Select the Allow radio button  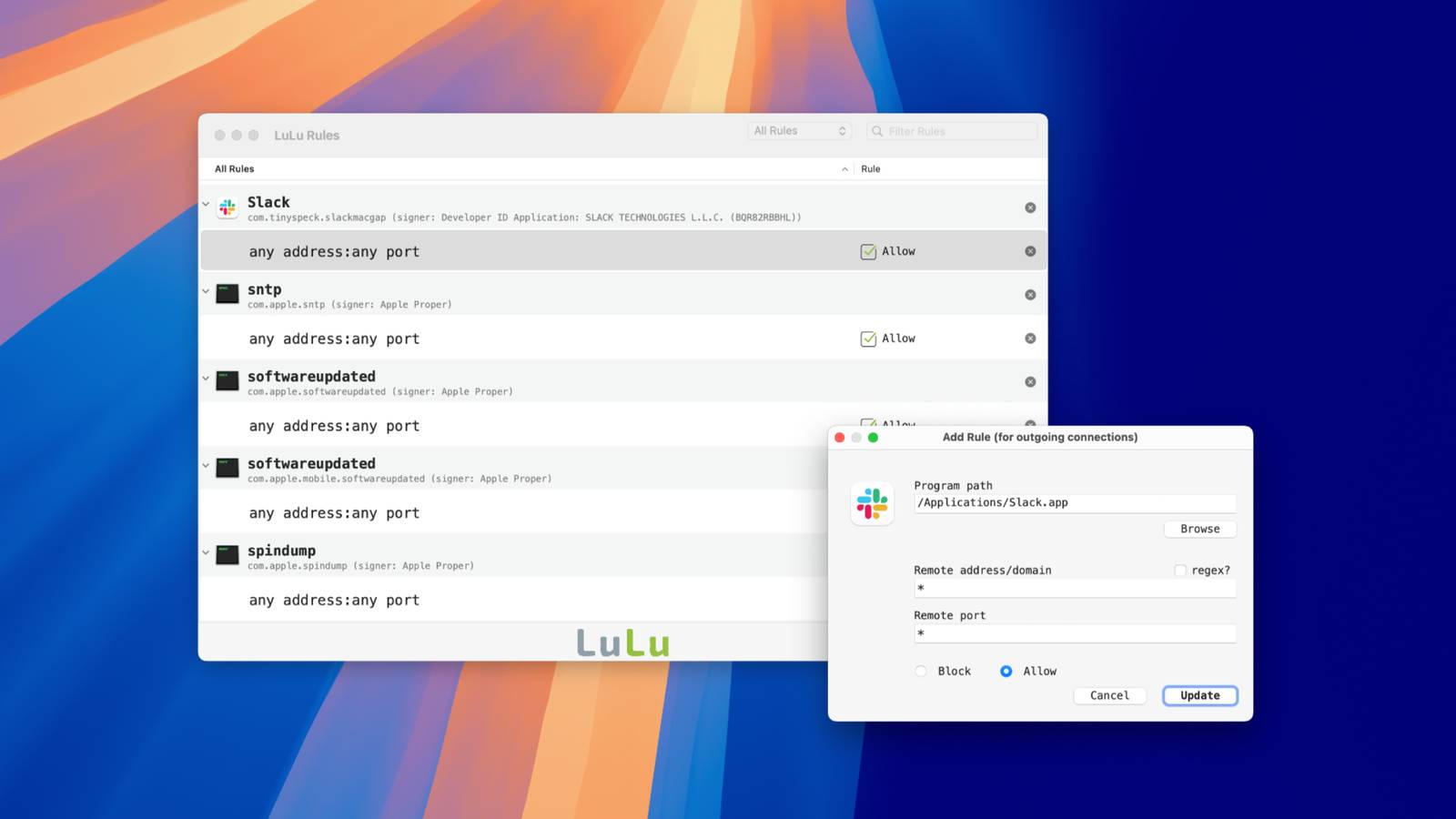tap(1006, 671)
